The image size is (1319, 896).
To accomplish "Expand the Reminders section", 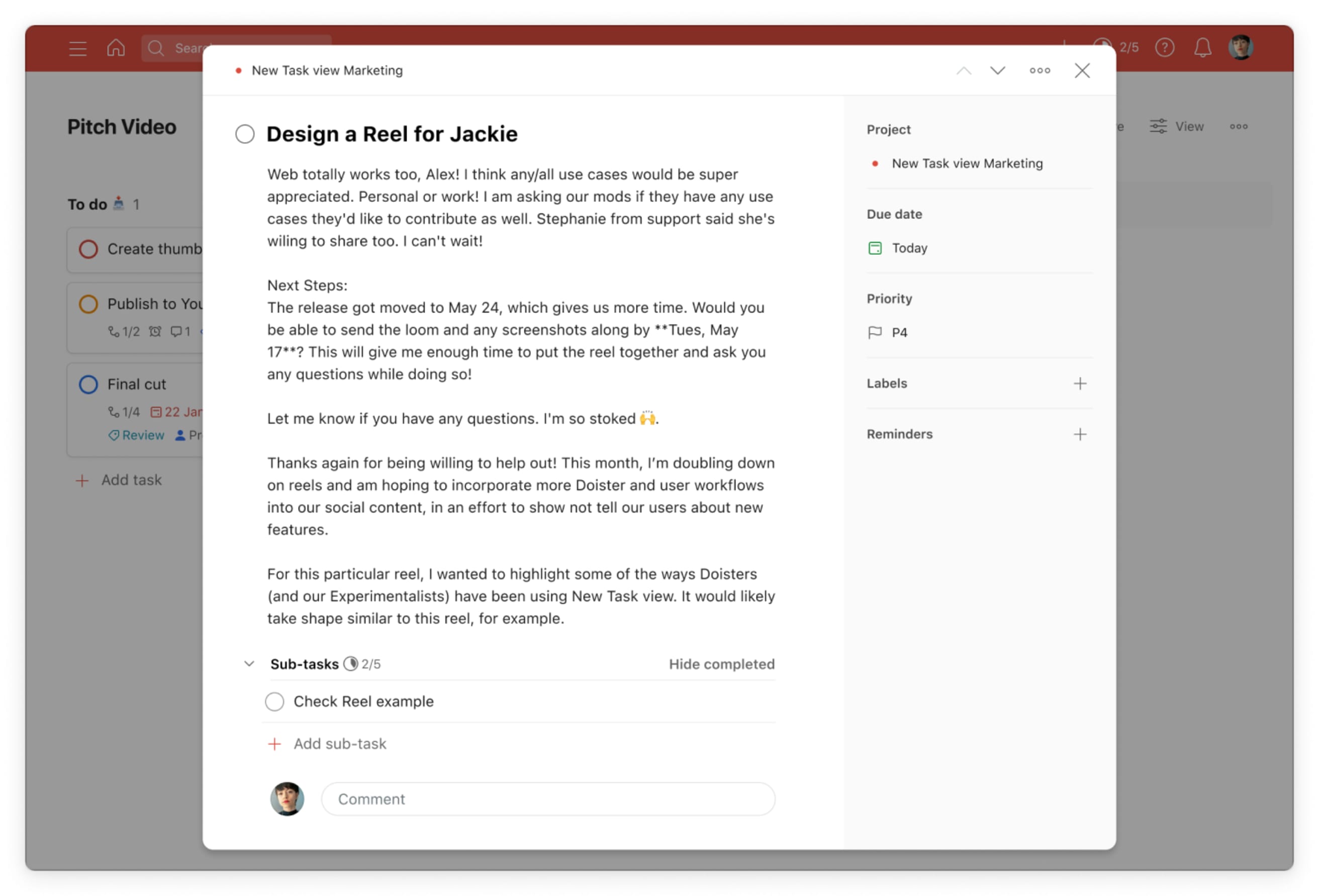I will coord(1078,433).
